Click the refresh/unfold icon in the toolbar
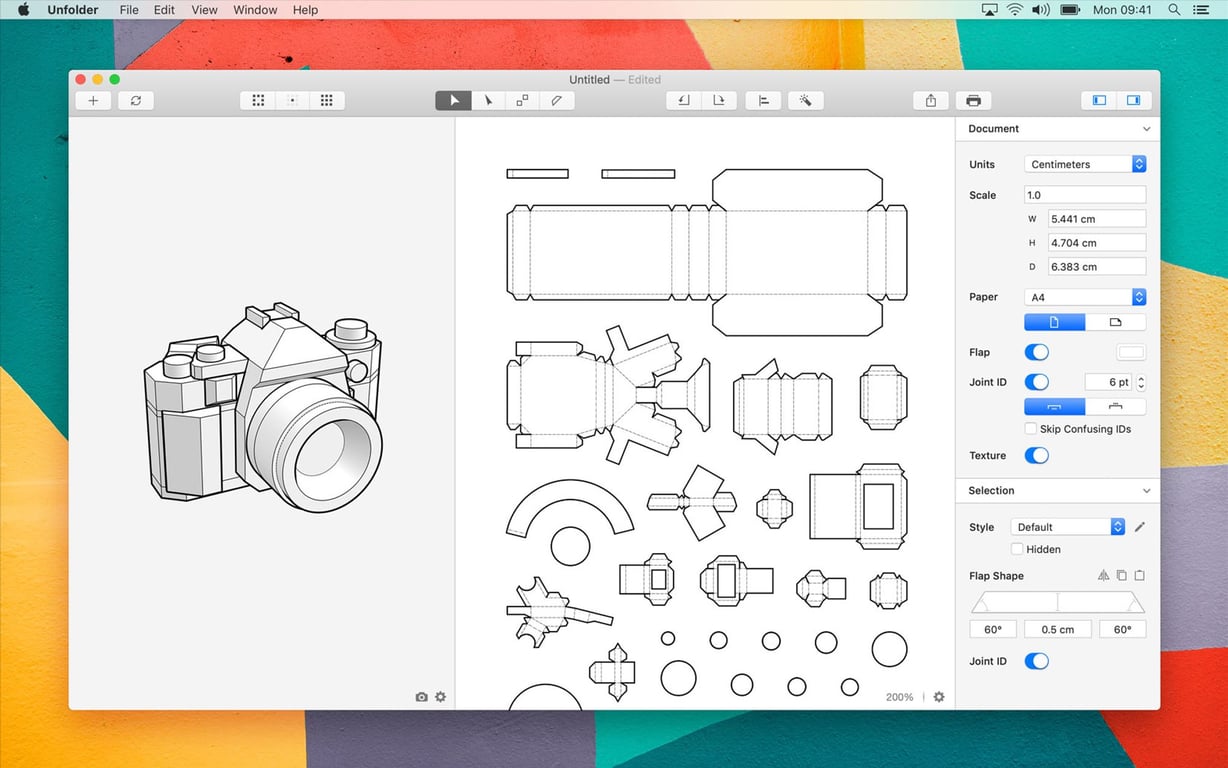 click(135, 100)
